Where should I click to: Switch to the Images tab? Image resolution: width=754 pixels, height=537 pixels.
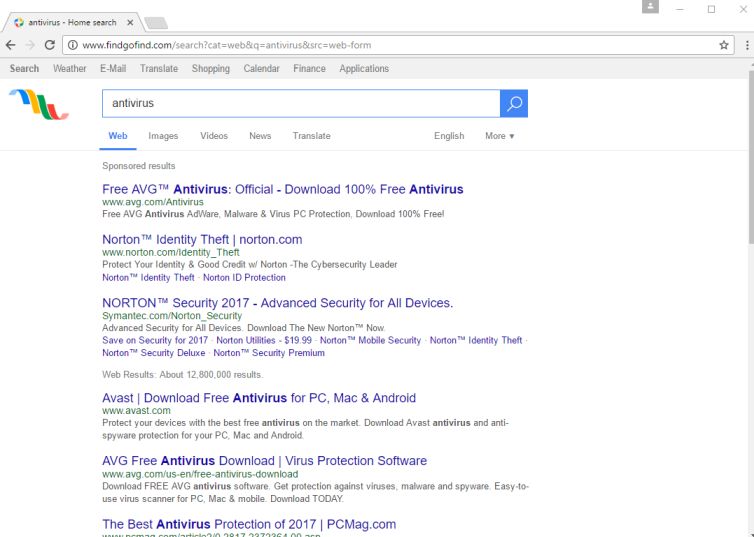click(x=163, y=136)
